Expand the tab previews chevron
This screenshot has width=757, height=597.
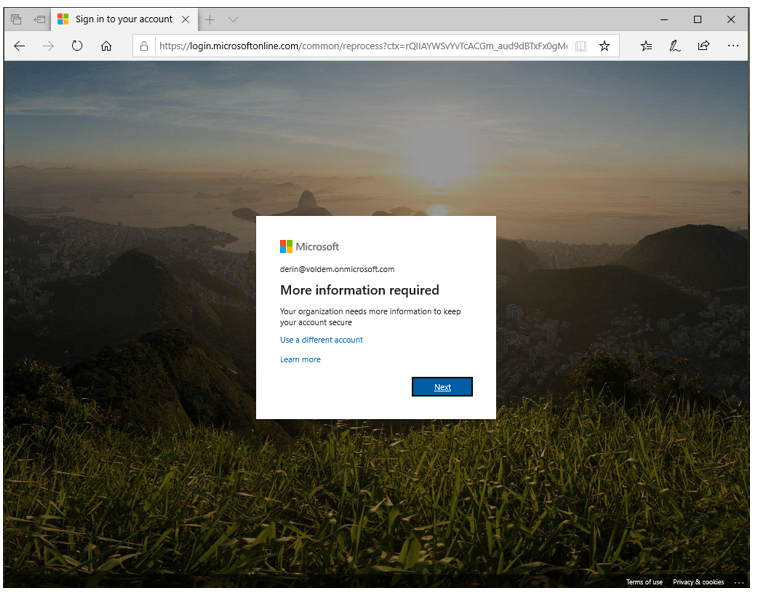[x=233, y=19]
